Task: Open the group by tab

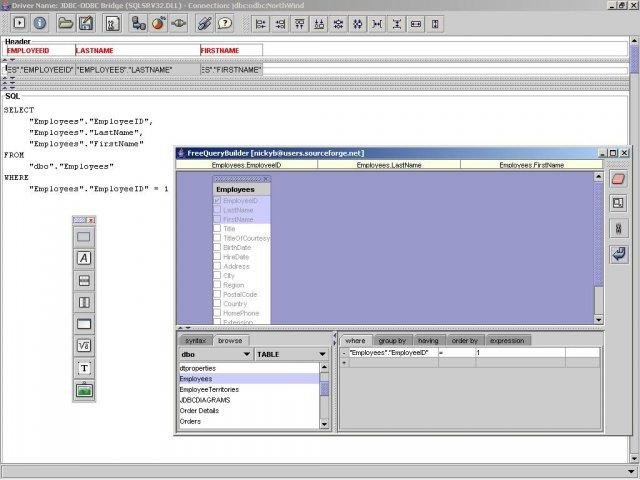Action: [393, 340]
